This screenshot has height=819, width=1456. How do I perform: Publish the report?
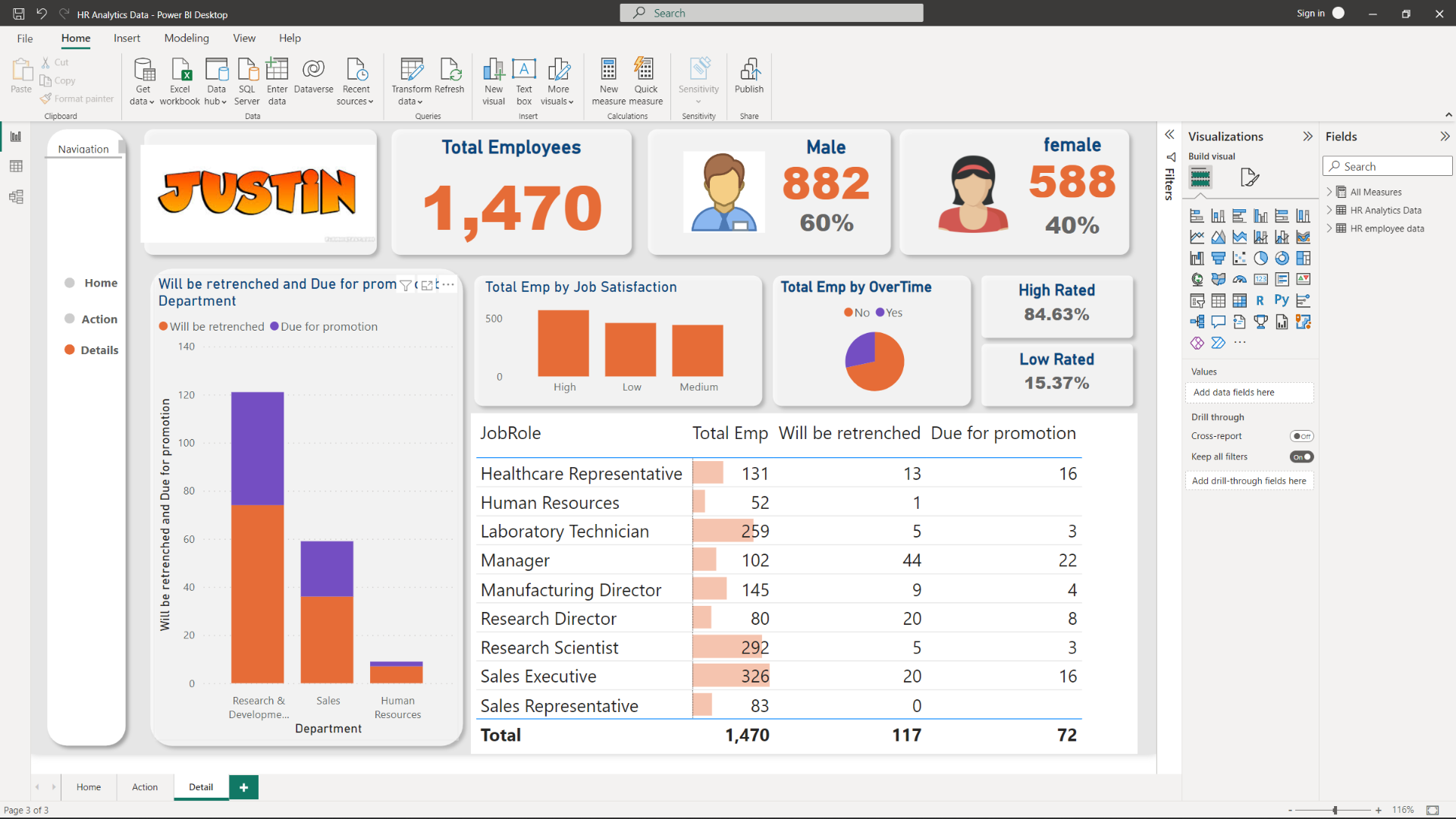pyautogui.click(x=749, y=76)
